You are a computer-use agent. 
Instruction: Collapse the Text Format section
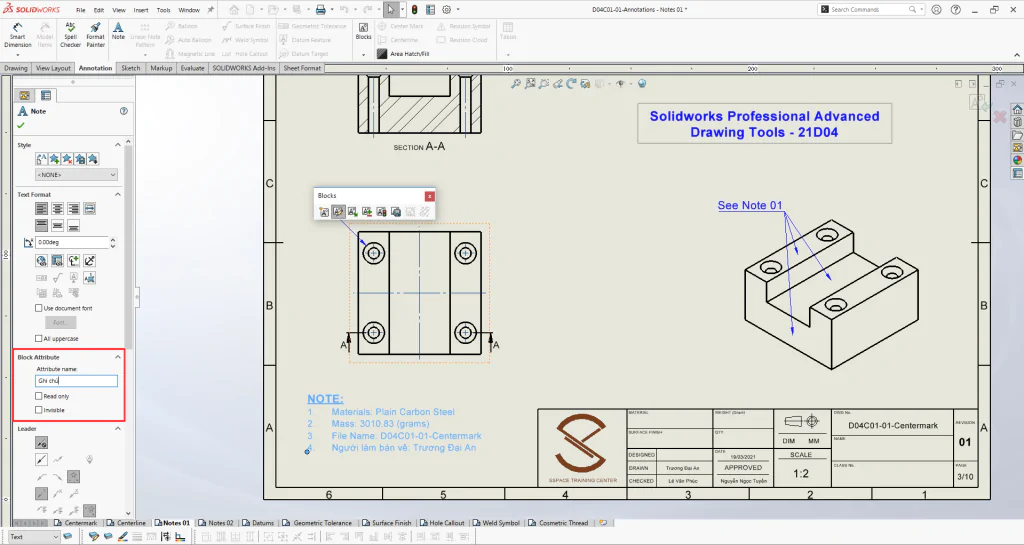click(x=118, y=195)
